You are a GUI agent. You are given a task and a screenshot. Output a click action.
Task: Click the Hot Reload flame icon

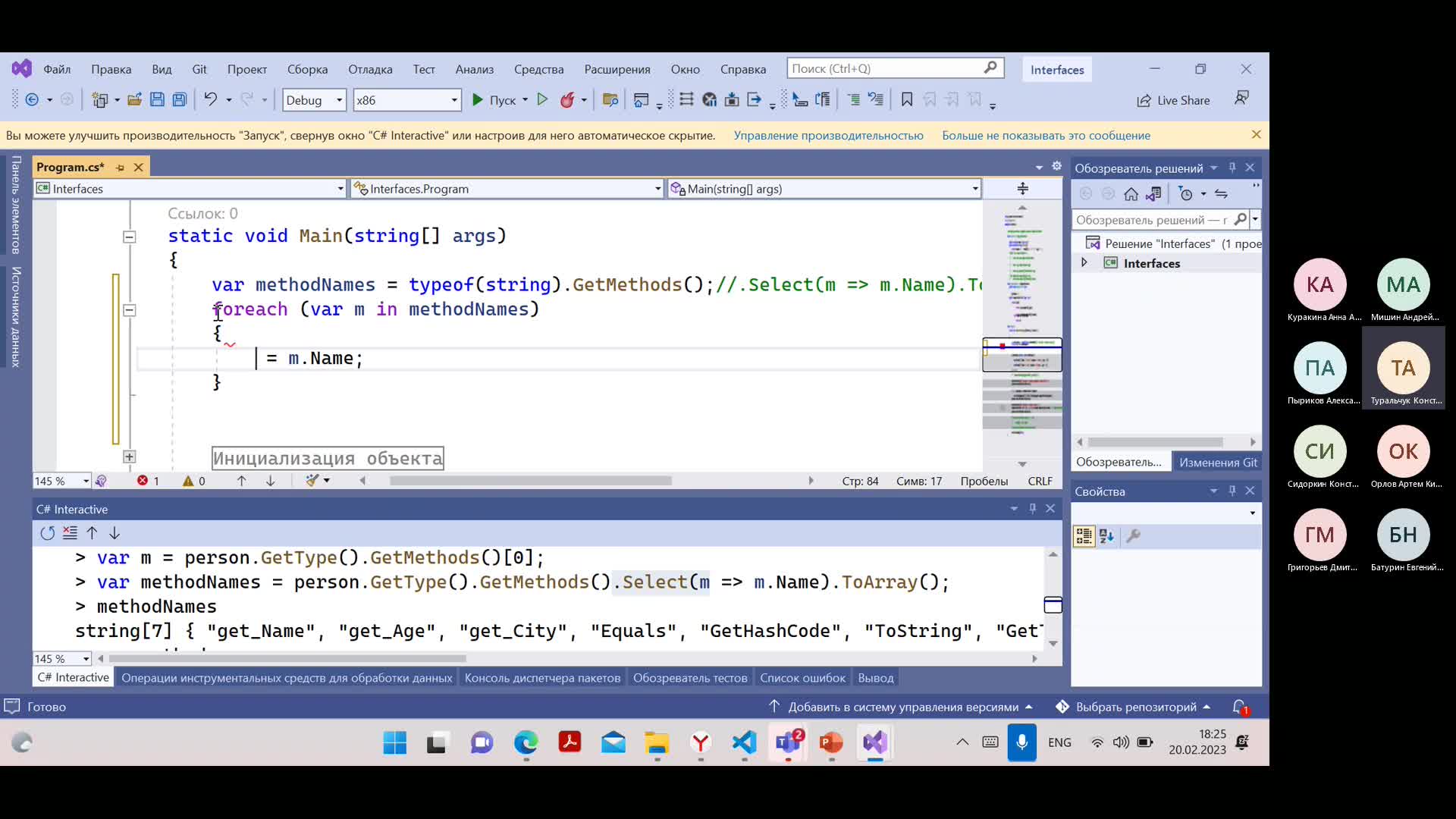coord(567,99)
